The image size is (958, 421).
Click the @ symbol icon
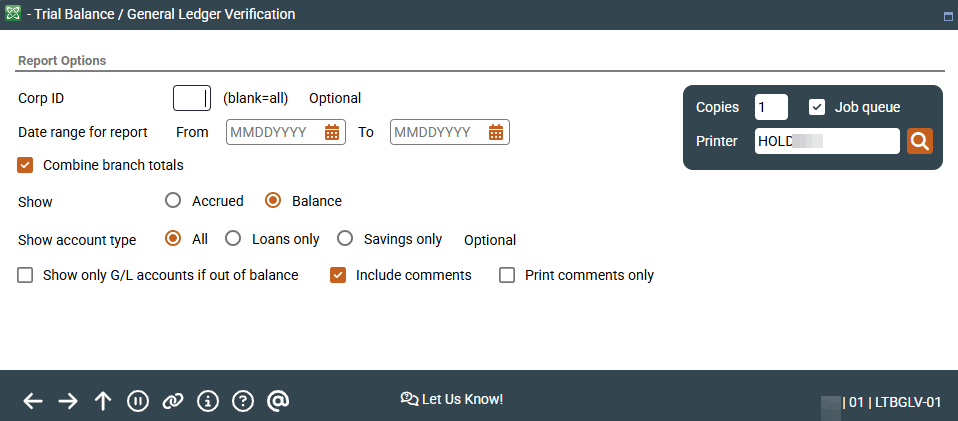click(x=278, y=401)
